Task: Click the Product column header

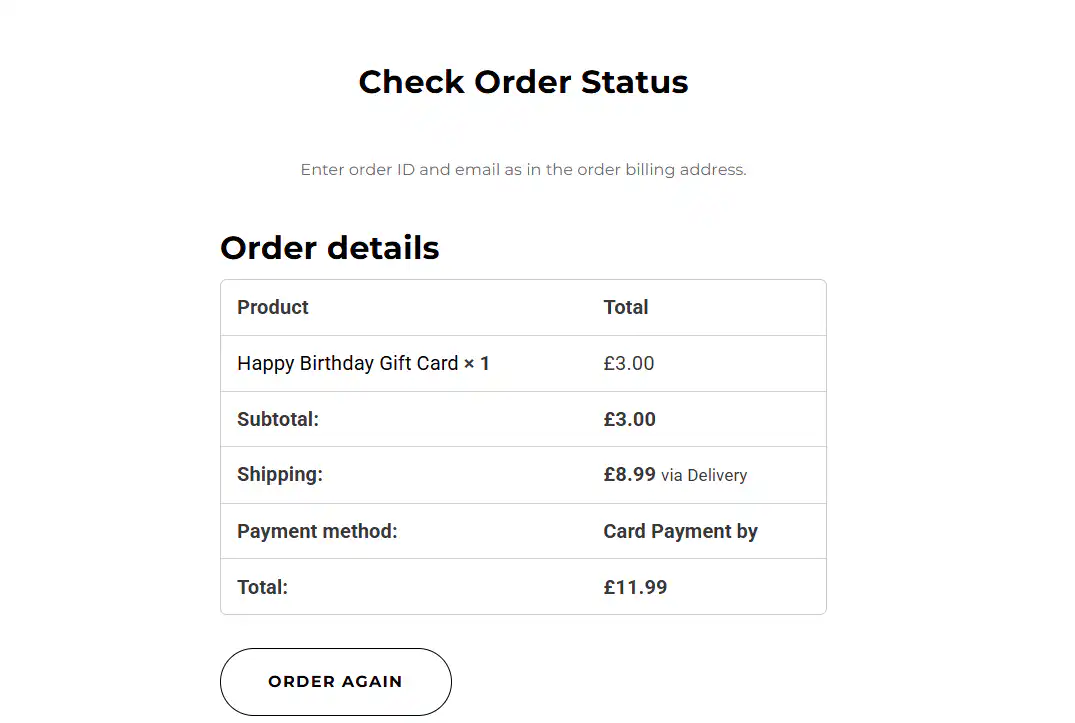Action: (x=273, y=307)
